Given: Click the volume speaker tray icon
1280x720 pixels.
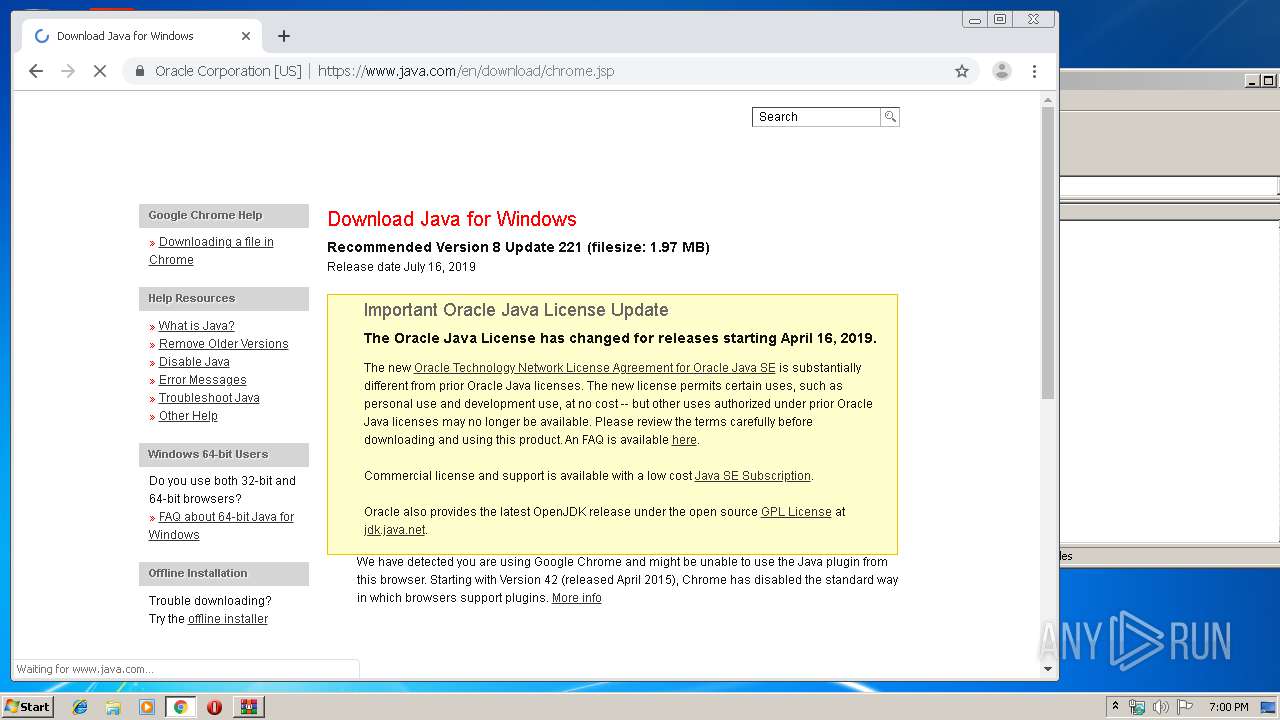Looking at the screenshot, I should (x=1161, y=707).
